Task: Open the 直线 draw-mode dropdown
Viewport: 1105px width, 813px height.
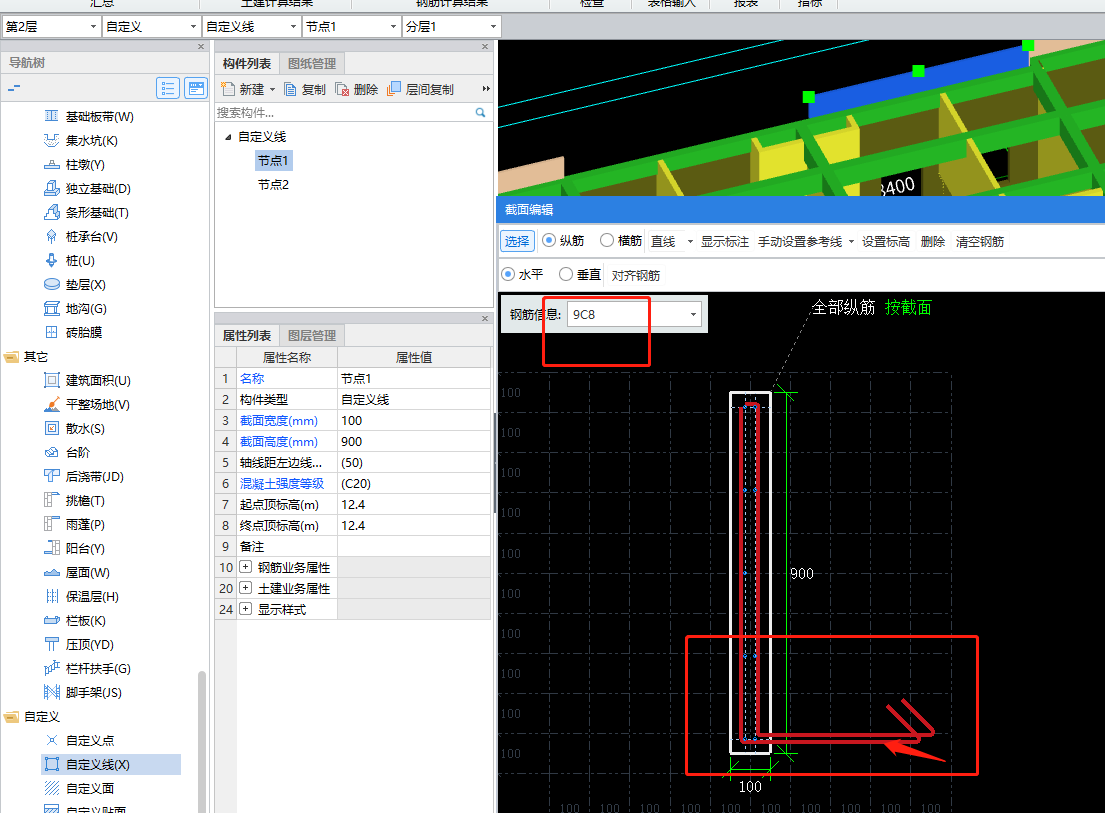Action: coord(690,242)
